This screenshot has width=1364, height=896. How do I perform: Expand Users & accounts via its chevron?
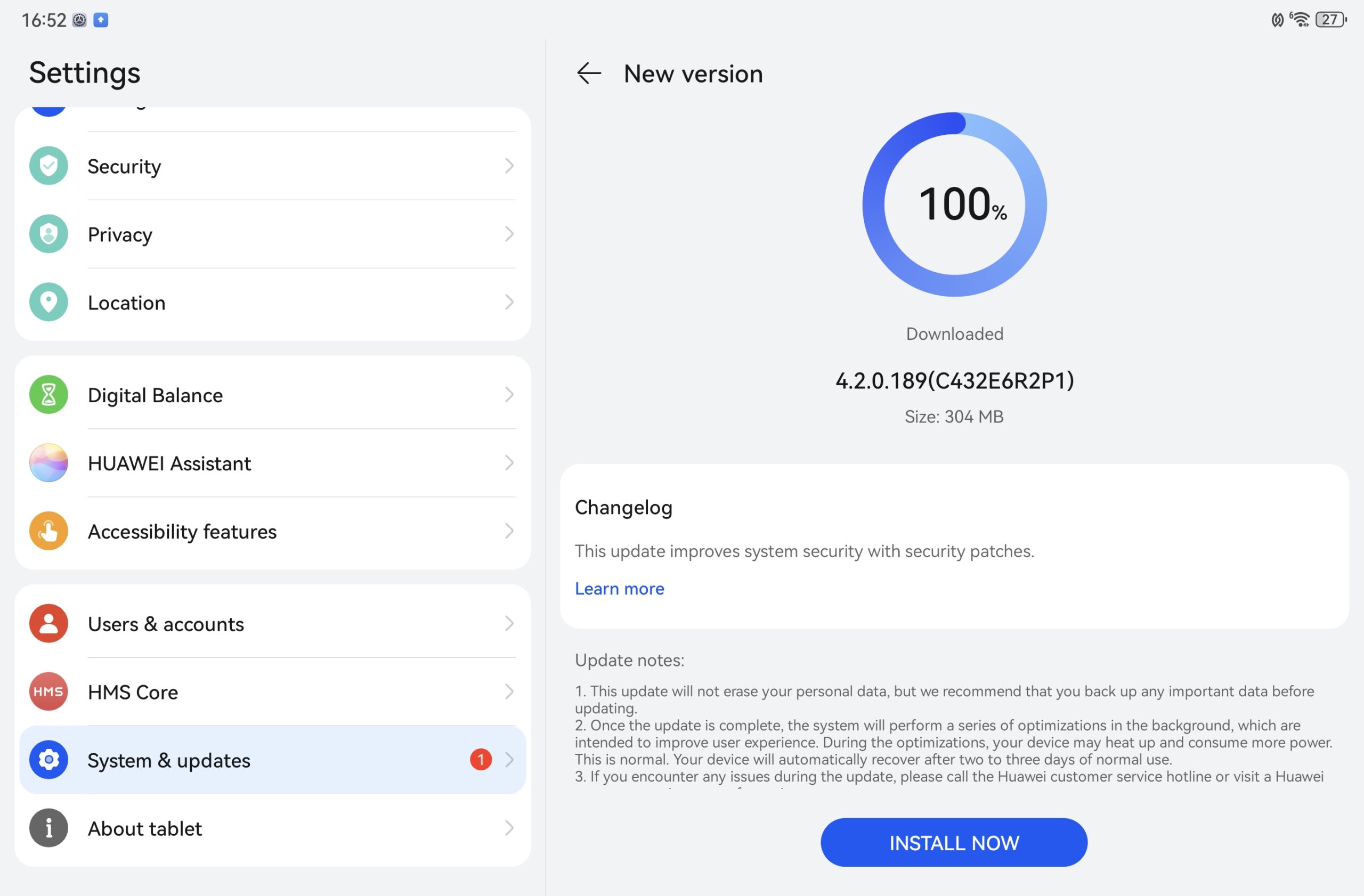(509, 623)
